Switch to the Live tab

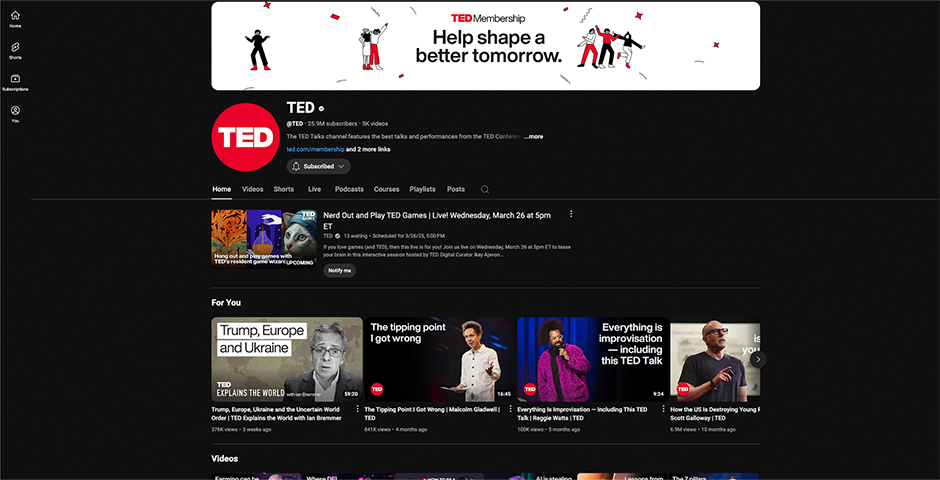315,189
